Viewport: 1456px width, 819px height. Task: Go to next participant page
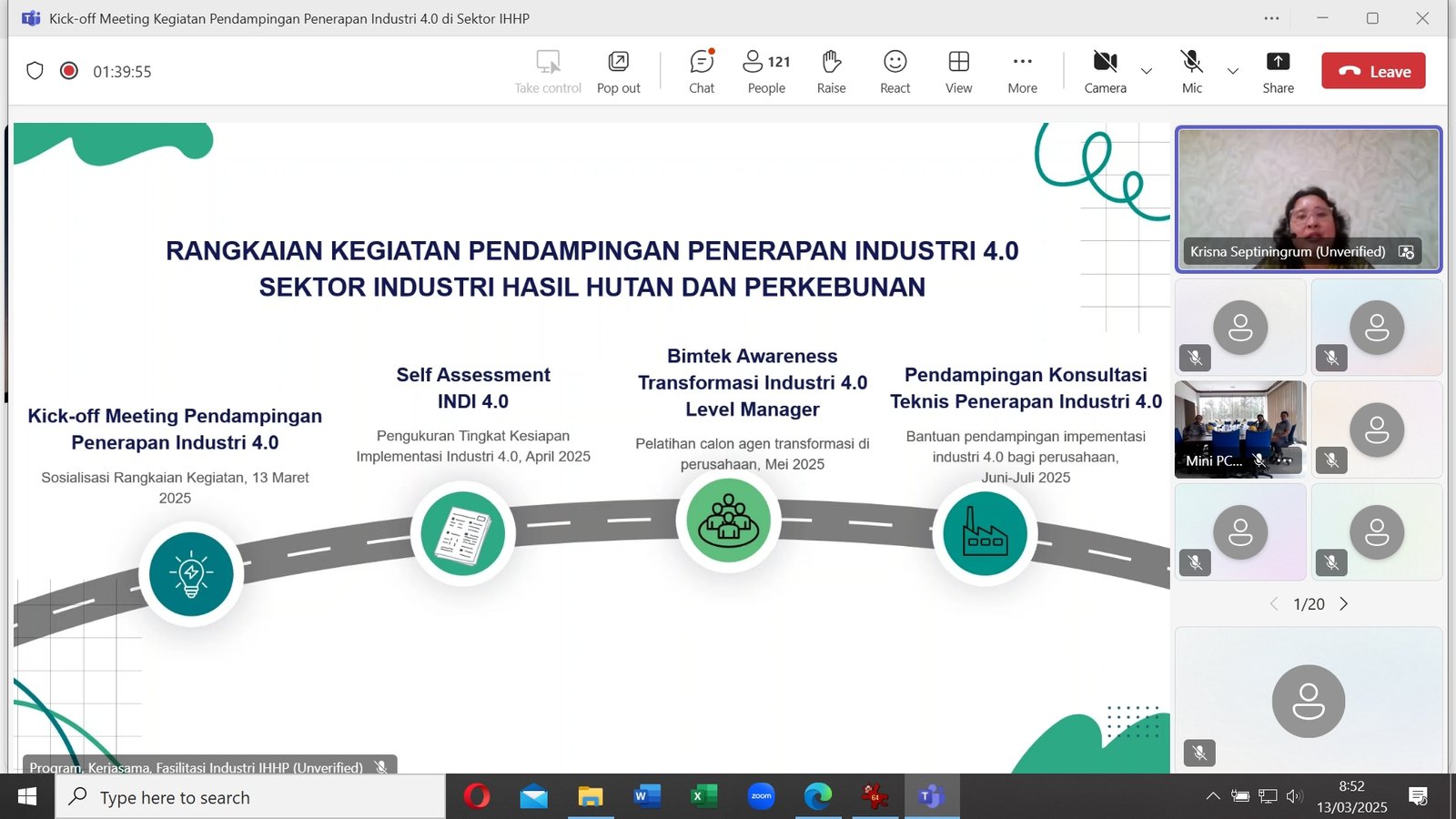1344,603
